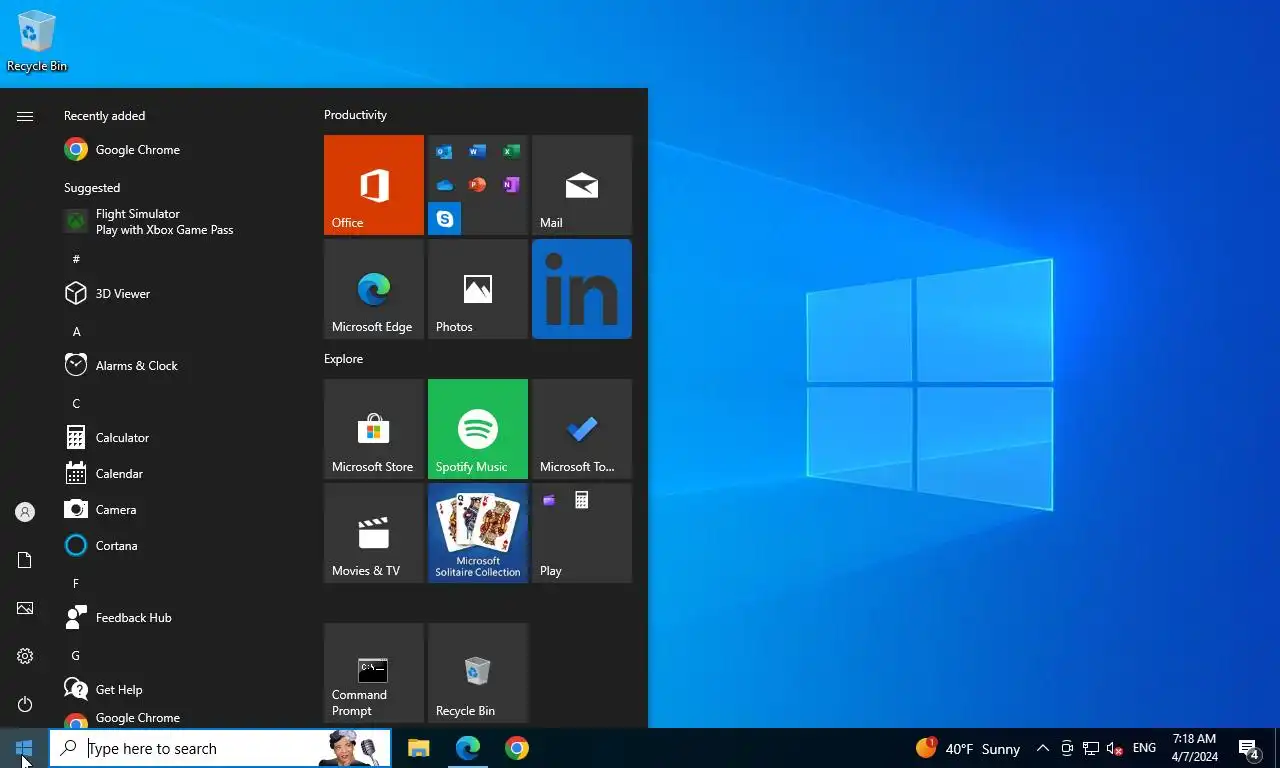Select the Recycle Bin desktop icon

click(x=37, y=42)
